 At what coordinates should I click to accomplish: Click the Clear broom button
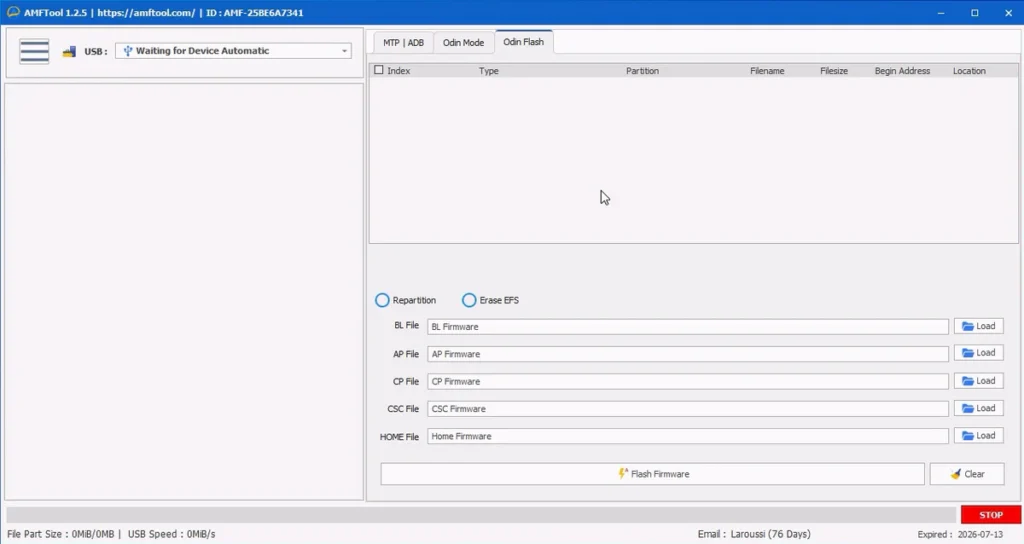coord(966,474)
